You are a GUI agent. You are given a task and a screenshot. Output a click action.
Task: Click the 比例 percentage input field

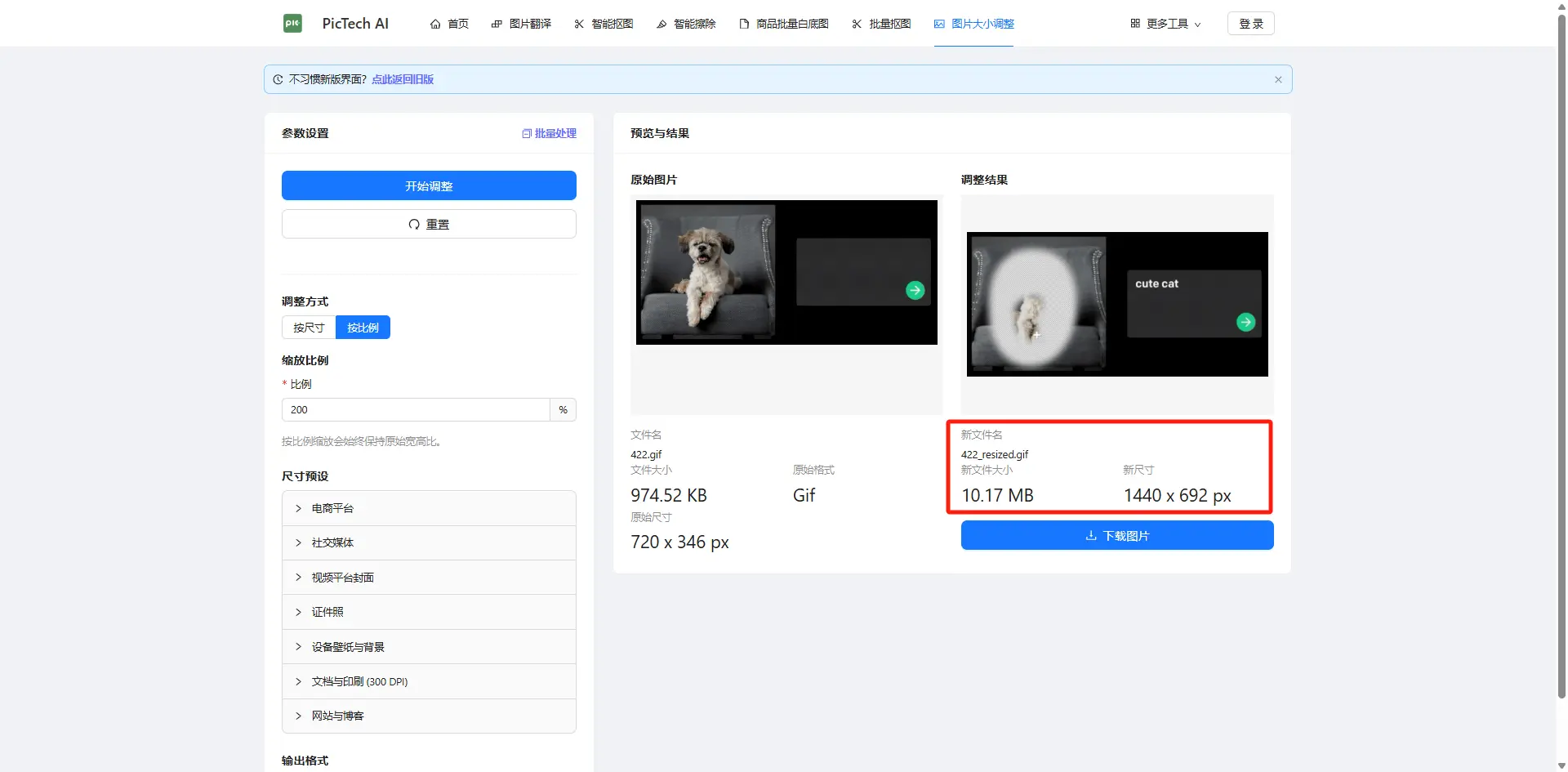point(415,409)
